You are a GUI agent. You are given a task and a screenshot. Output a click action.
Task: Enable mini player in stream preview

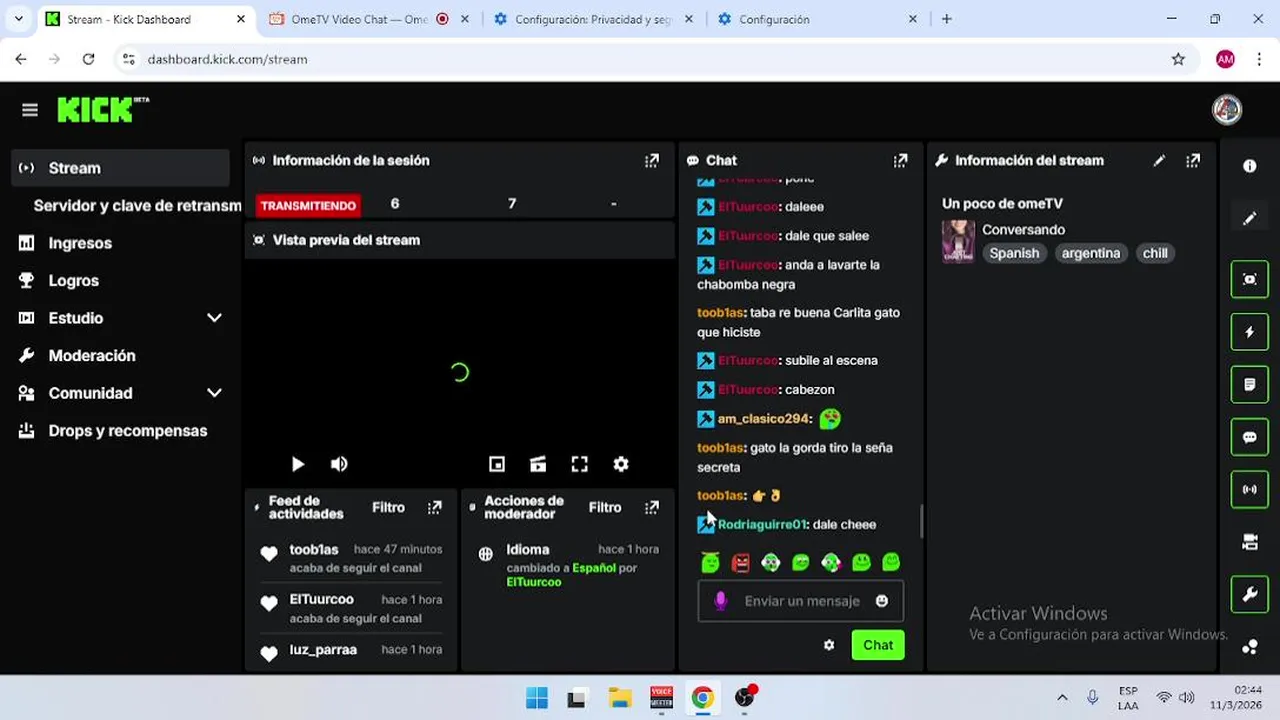point(497,464)
